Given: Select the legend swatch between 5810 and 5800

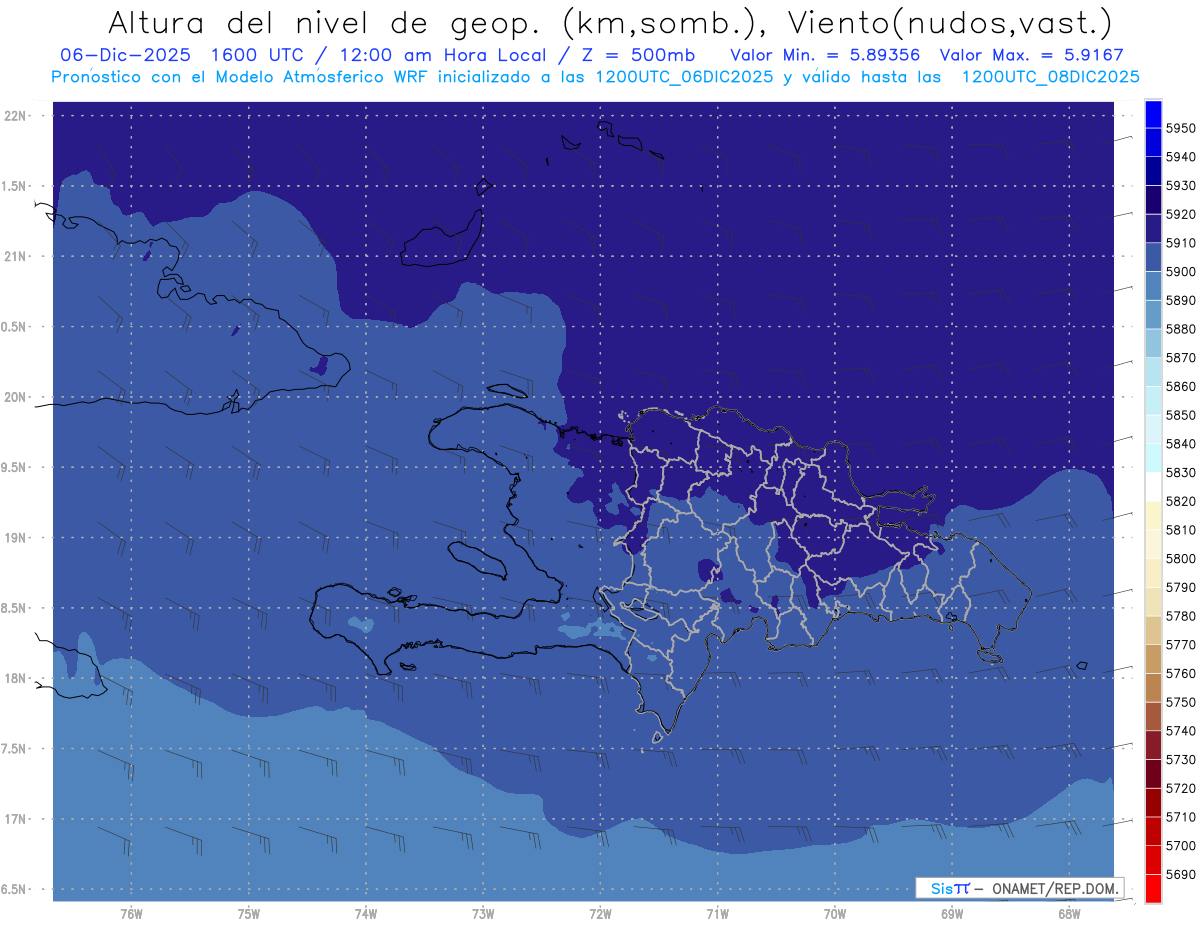Looking at the screenshot, I should coord(1152,544).
